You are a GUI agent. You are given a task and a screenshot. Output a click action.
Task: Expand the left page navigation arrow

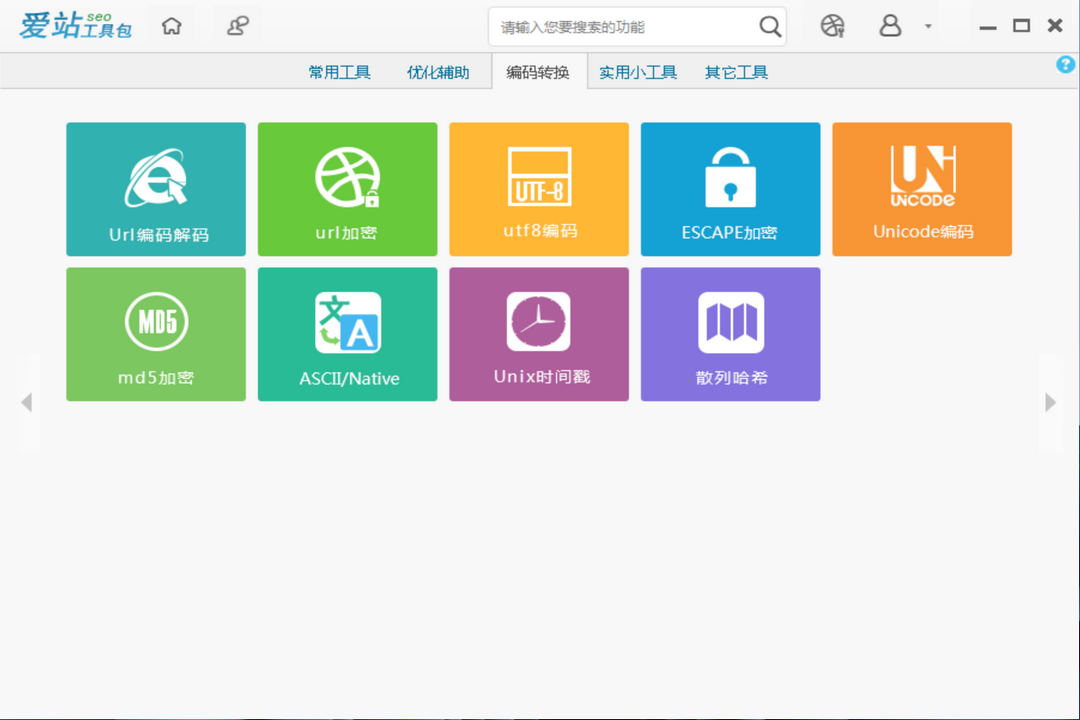pos(28,402)
